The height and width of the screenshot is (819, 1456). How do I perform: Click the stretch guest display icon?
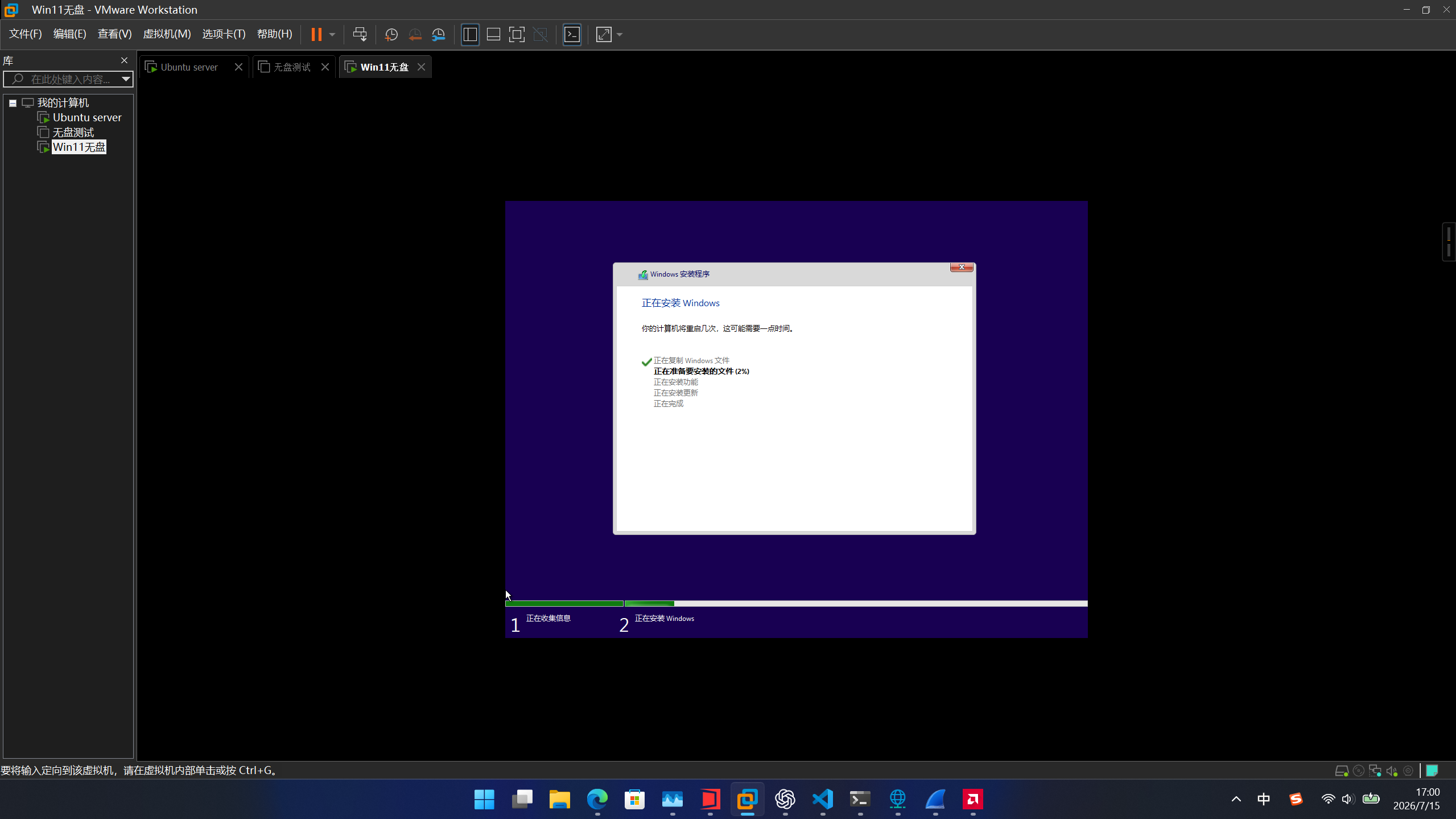coord(604,35)
